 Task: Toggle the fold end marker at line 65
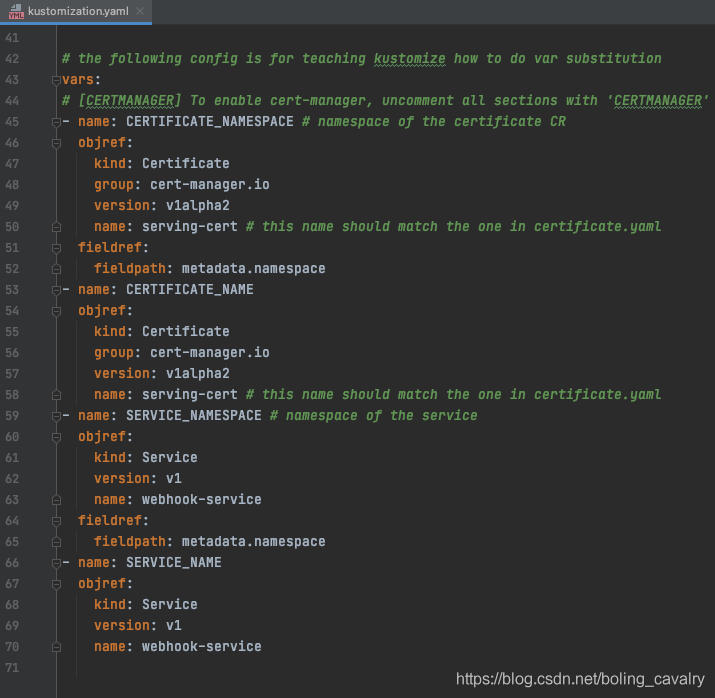tap(56, 543)
